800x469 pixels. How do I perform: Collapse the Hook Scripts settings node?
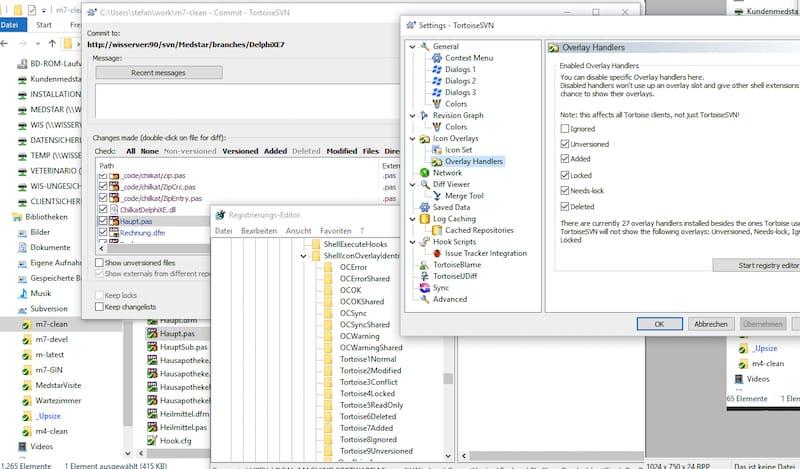[412, 241]
